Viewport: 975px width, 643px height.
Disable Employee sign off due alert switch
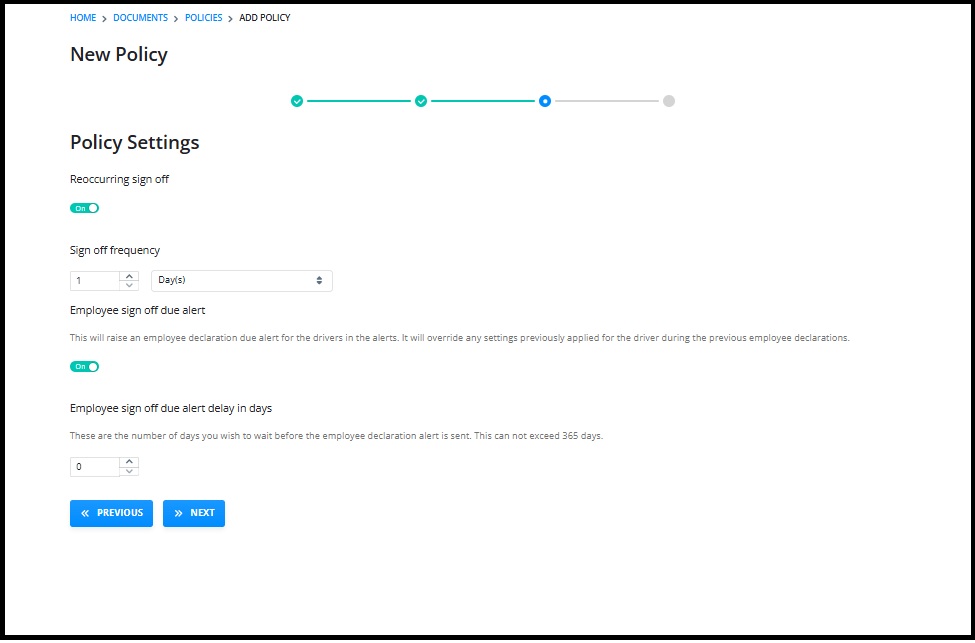coord(85,367)
